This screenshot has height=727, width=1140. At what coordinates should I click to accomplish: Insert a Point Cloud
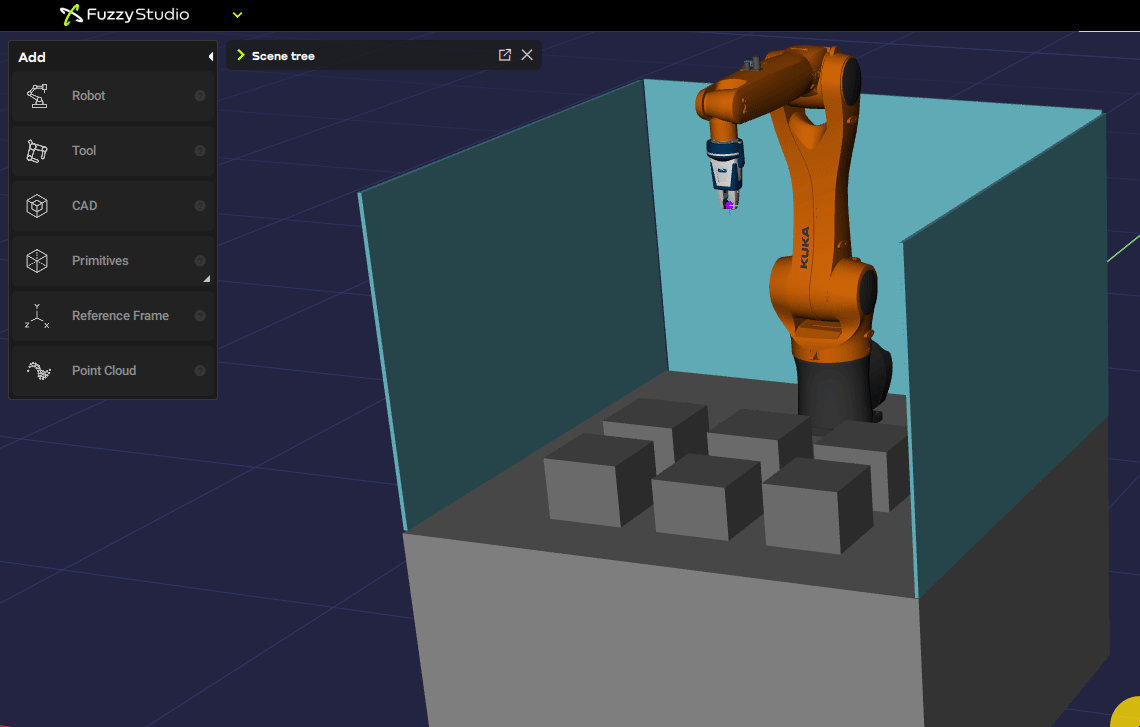click(113, 371)
